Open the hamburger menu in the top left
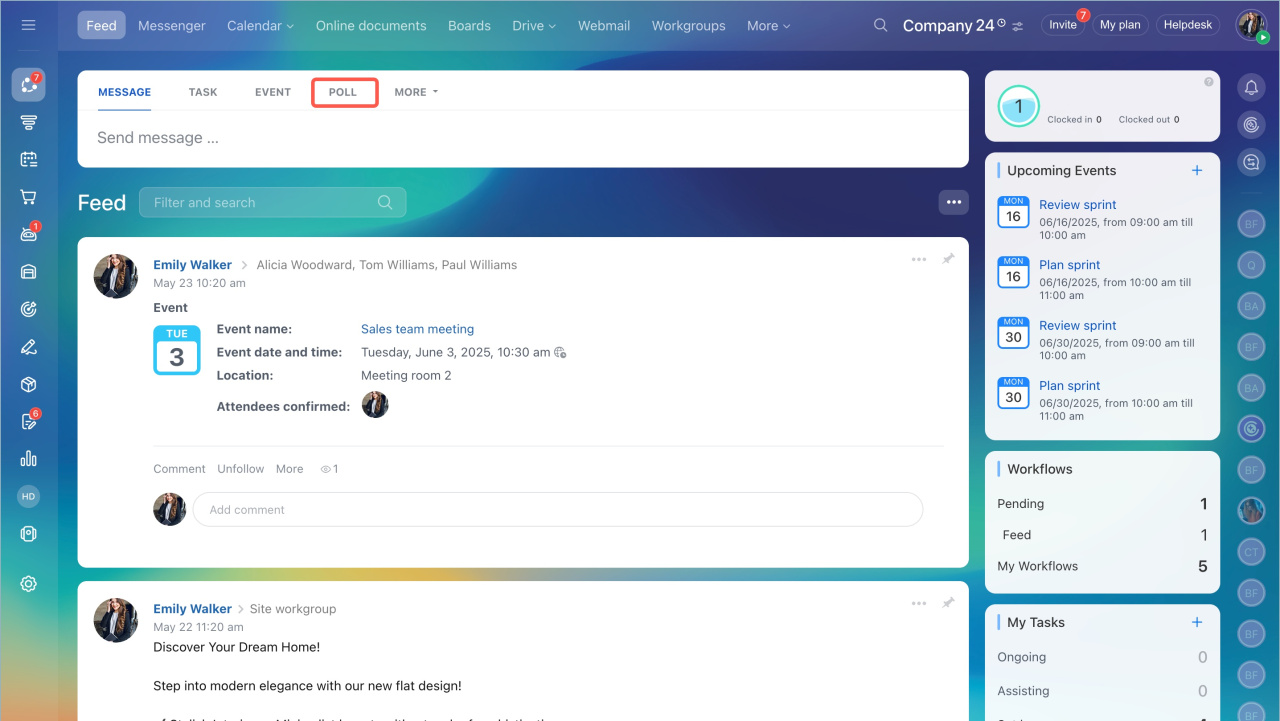Image resolution: width=1280 pixels, height=721 pixels. (x=28, y=25)
